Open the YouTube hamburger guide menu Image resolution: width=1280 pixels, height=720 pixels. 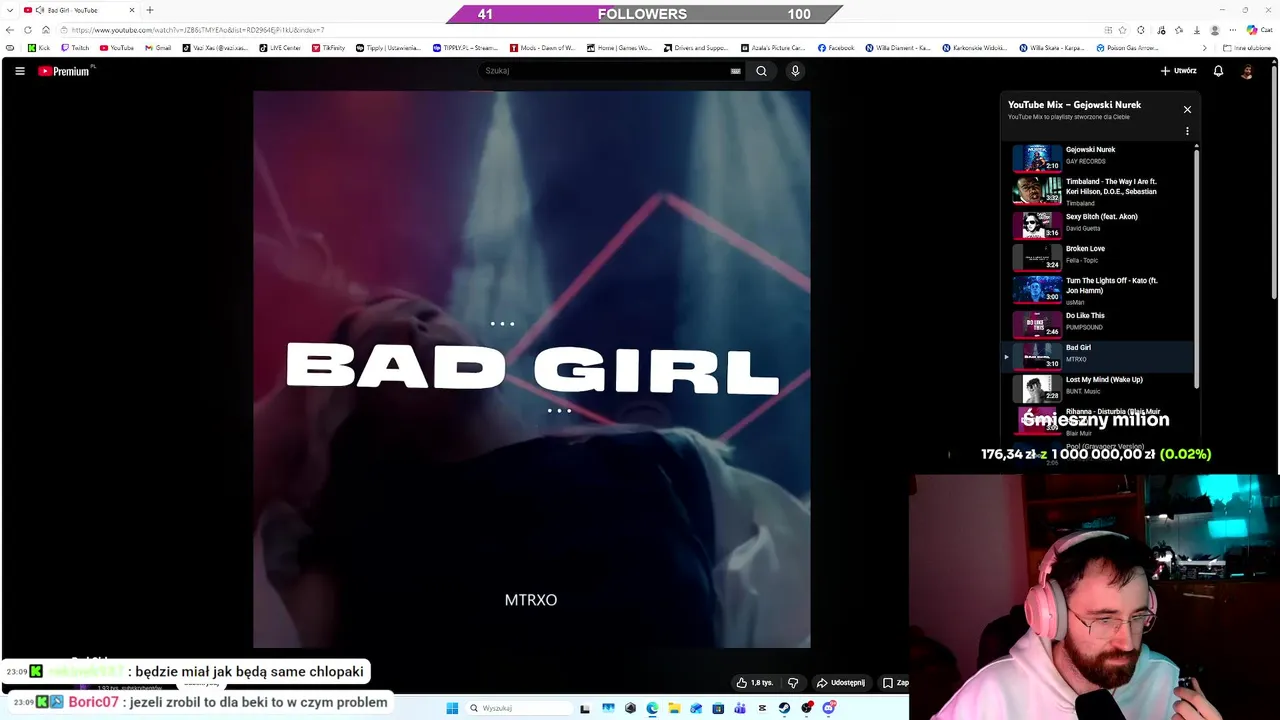tap(19, 71)
